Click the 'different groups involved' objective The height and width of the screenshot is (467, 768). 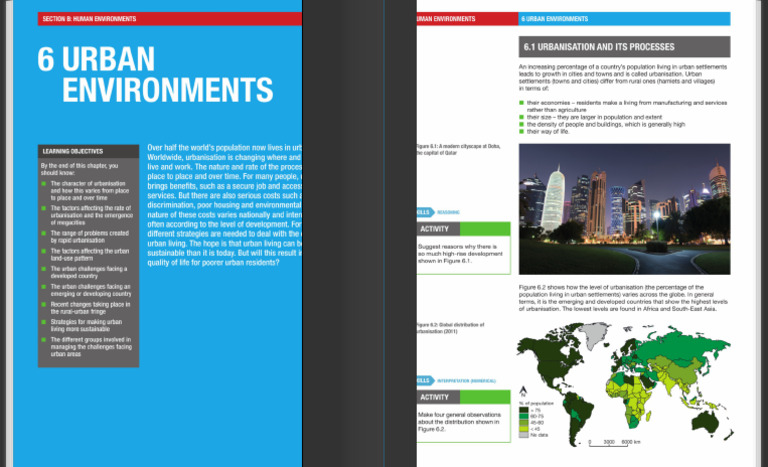click(x=91, y=346)
